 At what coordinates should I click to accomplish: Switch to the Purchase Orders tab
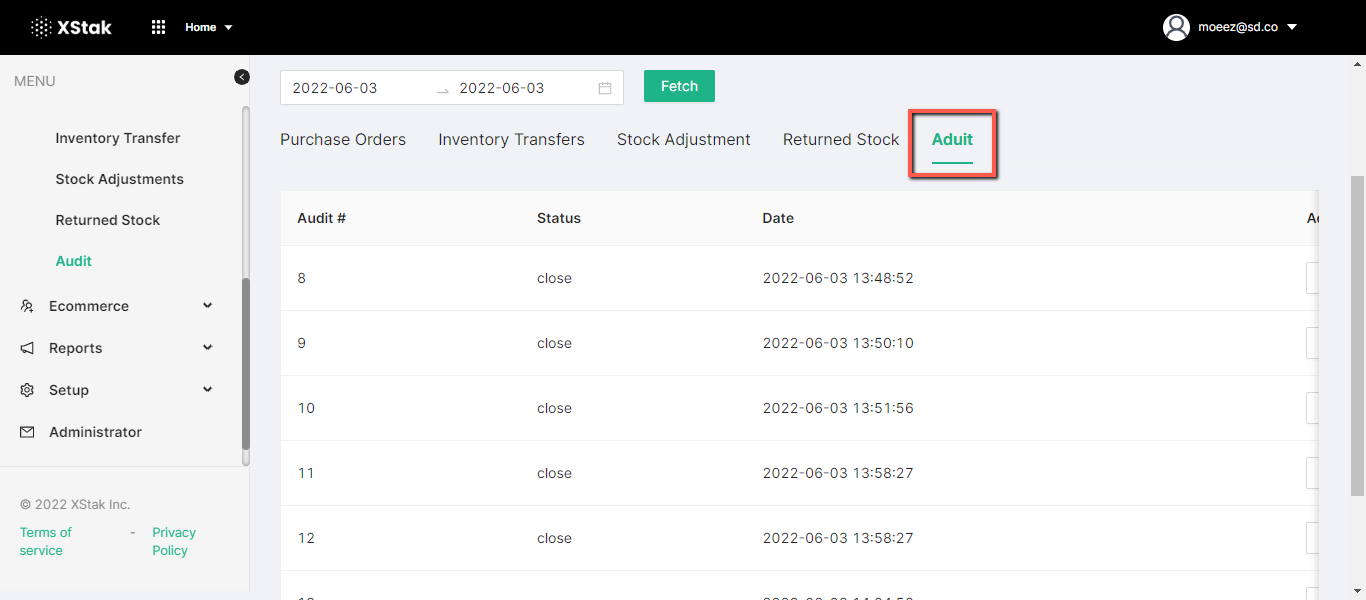pyautogui.click(x=343, y=140)
